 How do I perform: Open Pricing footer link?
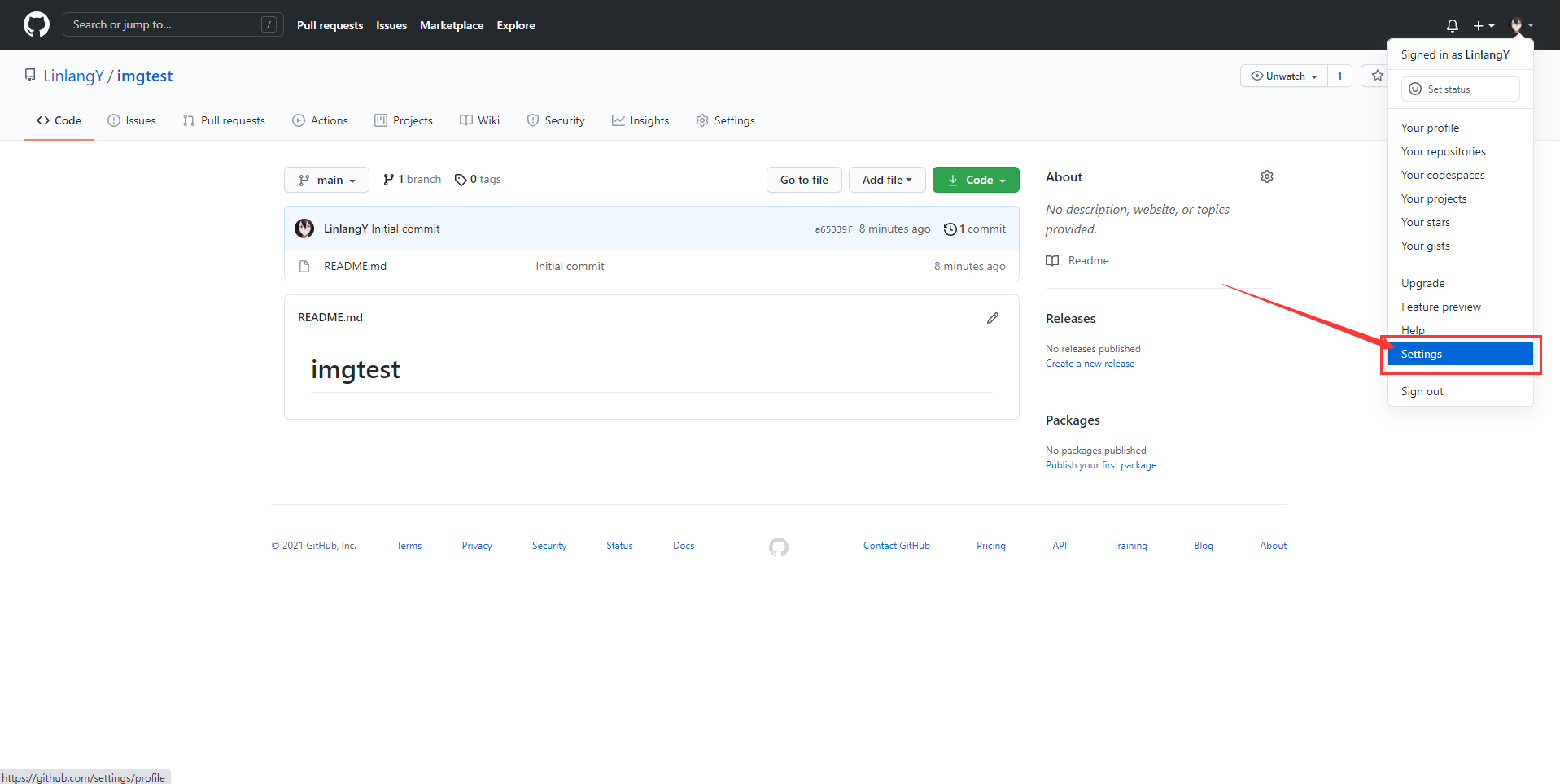(990, 546)
